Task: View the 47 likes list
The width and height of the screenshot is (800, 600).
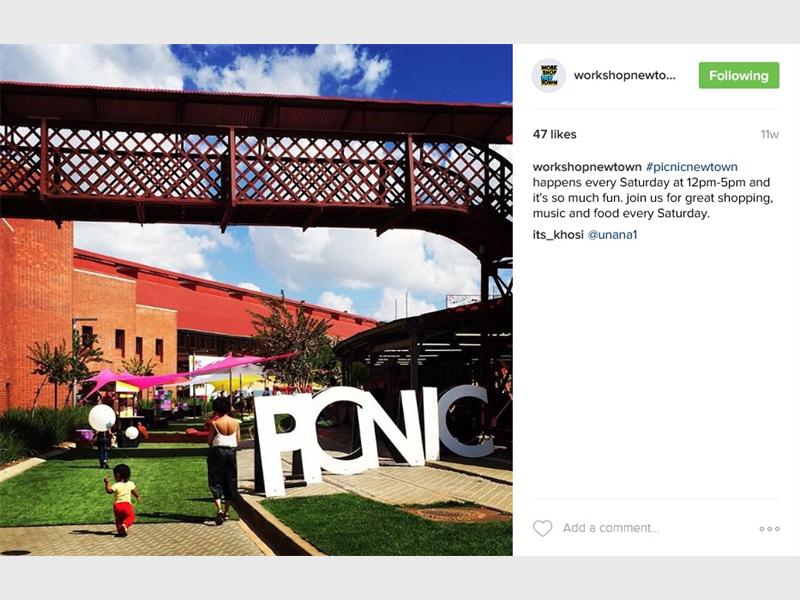Action: (x=555, y=134)
